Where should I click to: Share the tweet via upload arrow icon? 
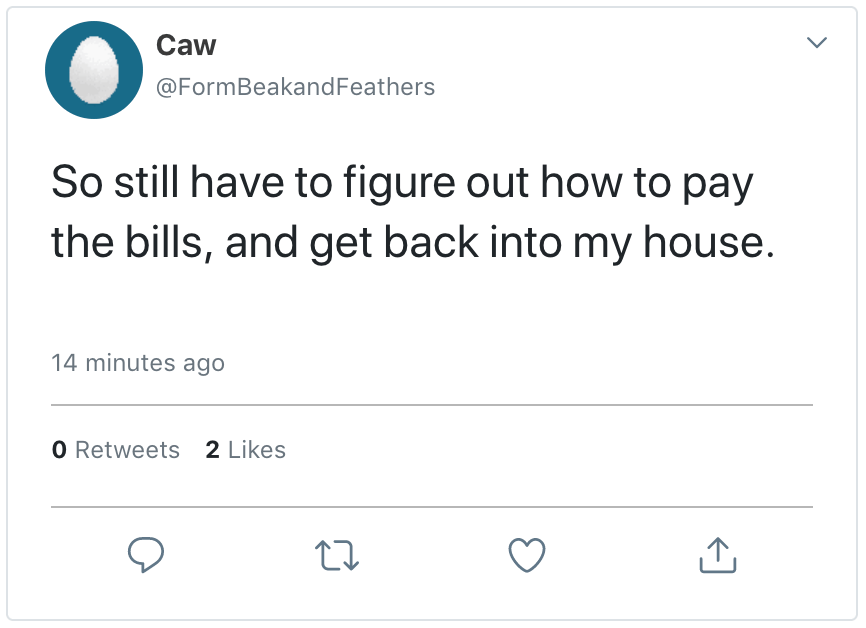(717, 556)
